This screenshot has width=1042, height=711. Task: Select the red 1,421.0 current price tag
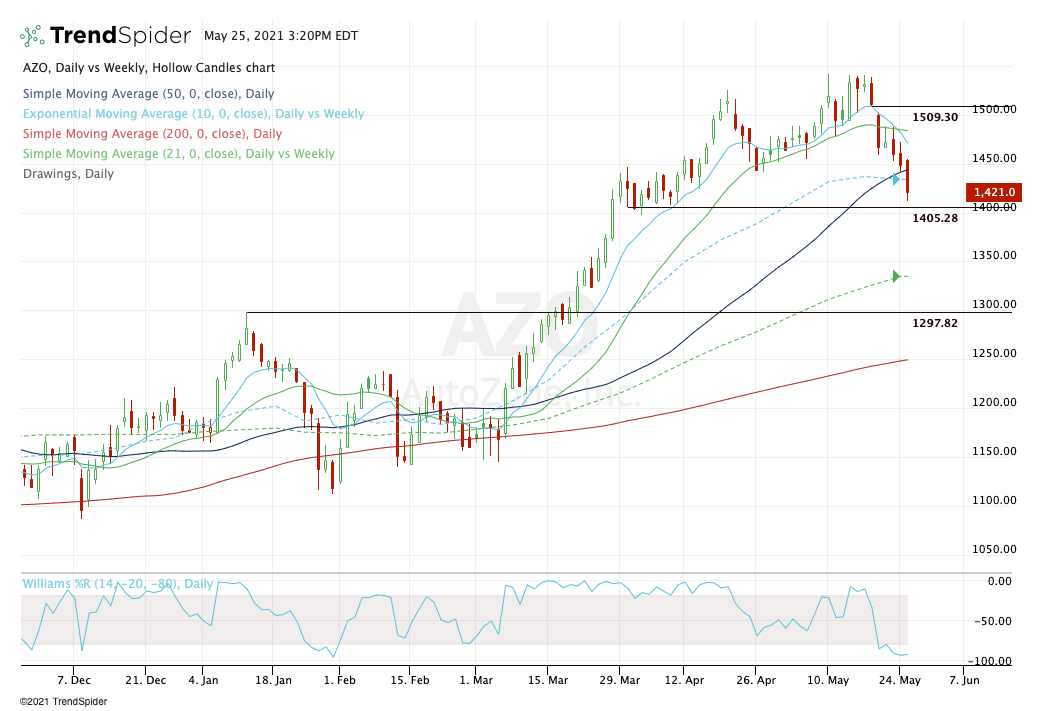click(x=991, y=192)
